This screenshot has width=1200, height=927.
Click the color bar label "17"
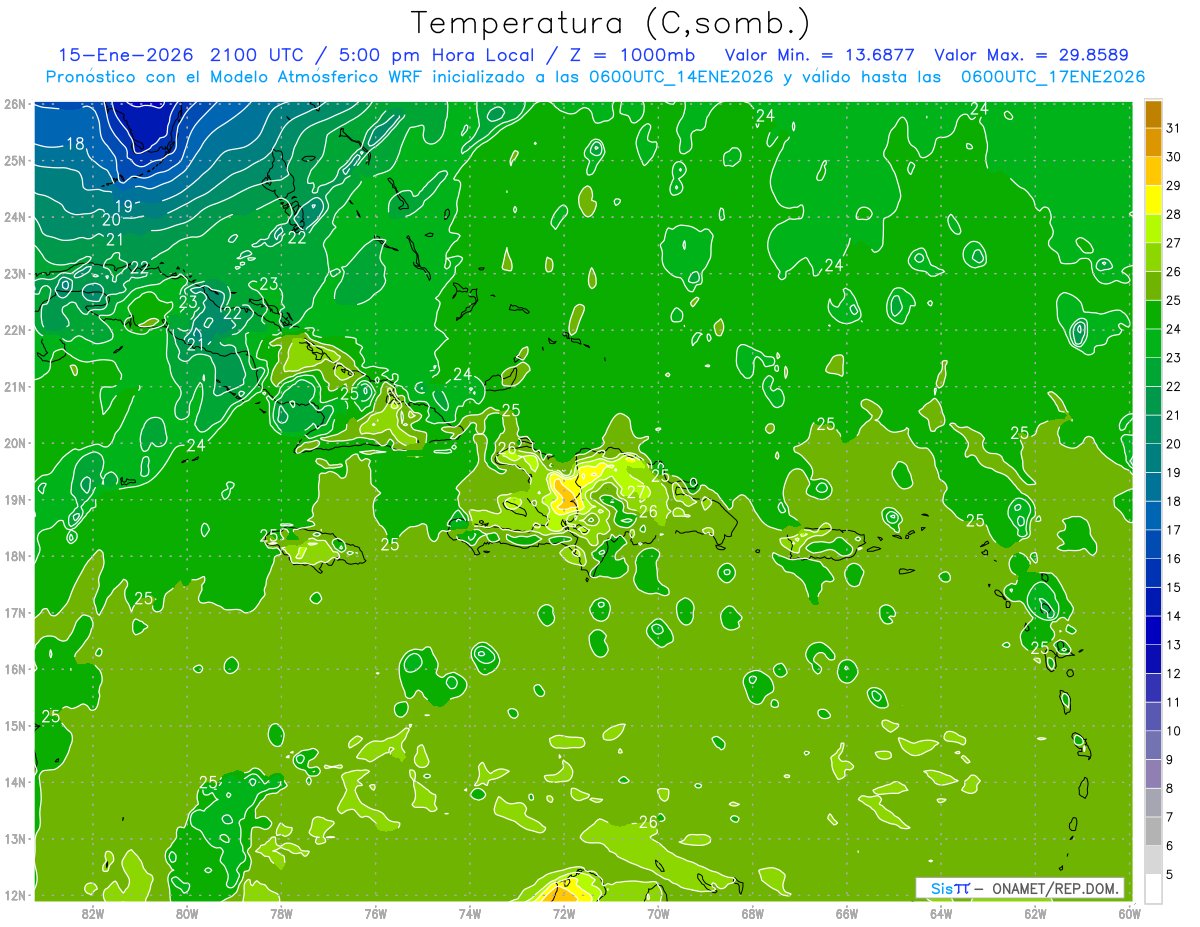pos(1173,530)
